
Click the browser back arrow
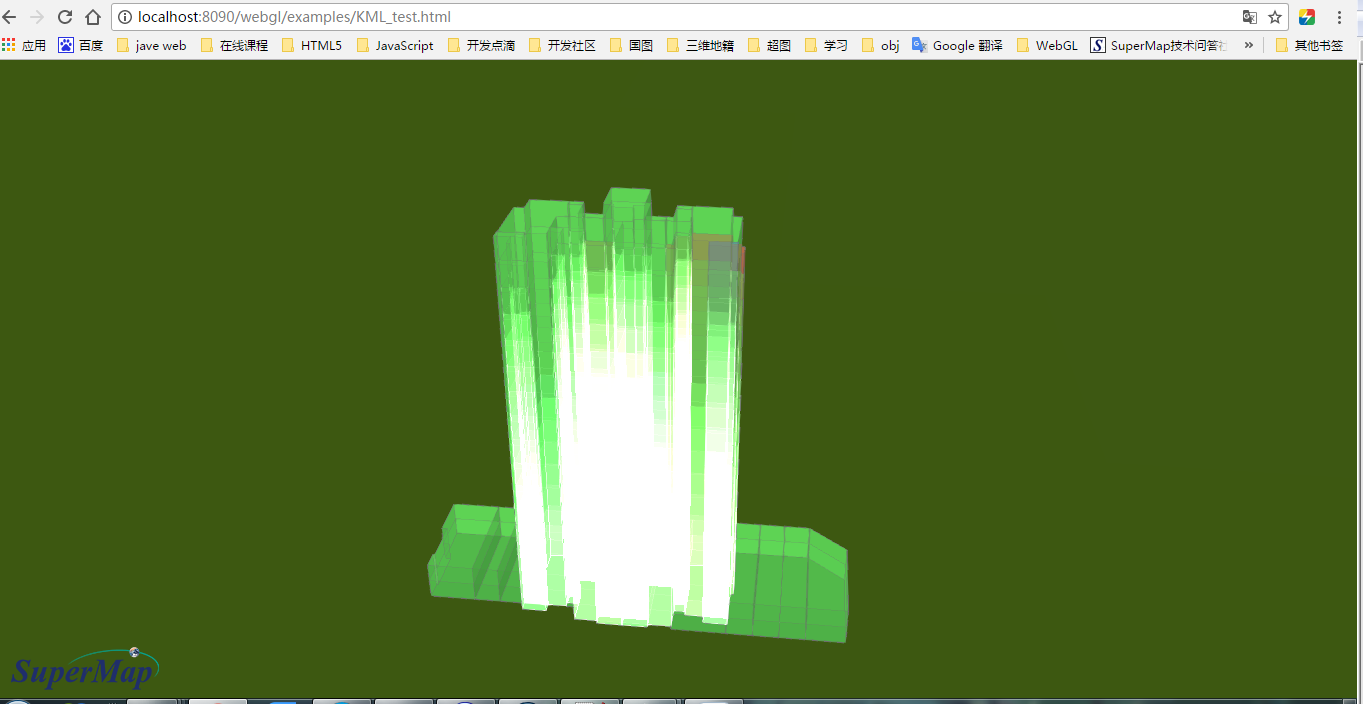[x=10, y=17]
